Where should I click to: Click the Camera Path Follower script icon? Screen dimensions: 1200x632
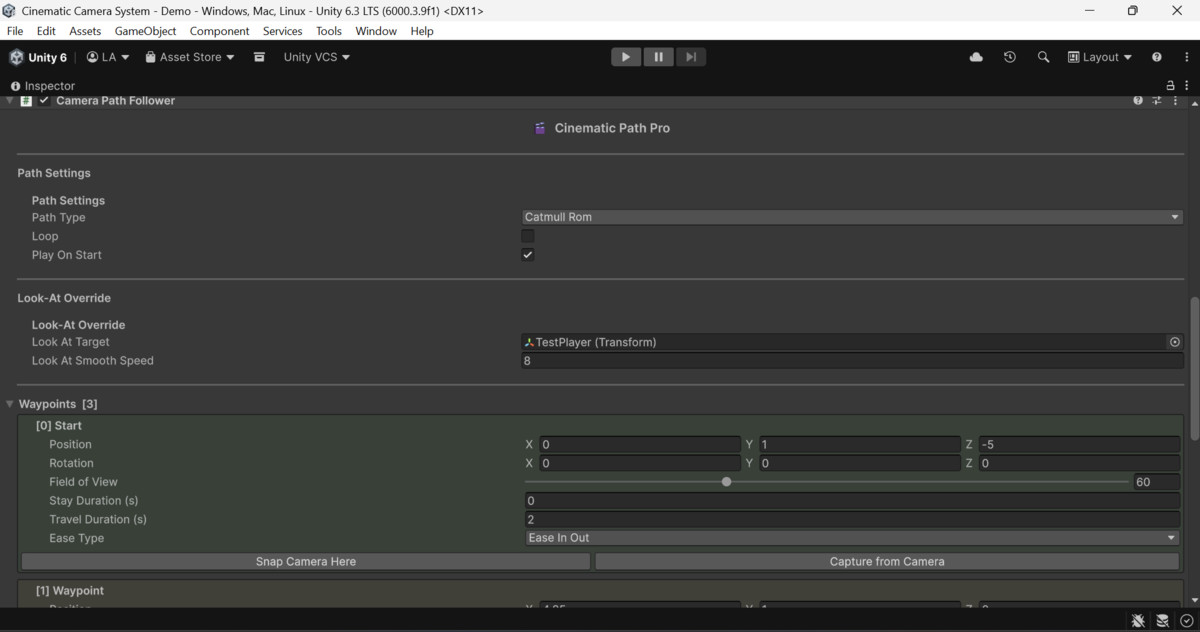(27, 100)
